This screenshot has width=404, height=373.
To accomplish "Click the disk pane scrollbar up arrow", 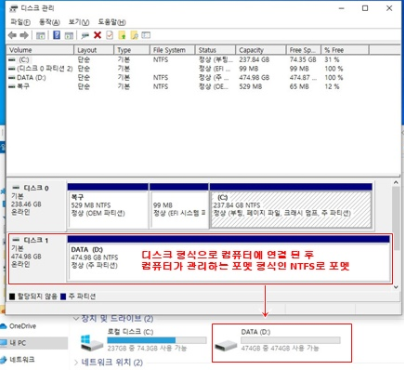I will click(x=396, y=183).
